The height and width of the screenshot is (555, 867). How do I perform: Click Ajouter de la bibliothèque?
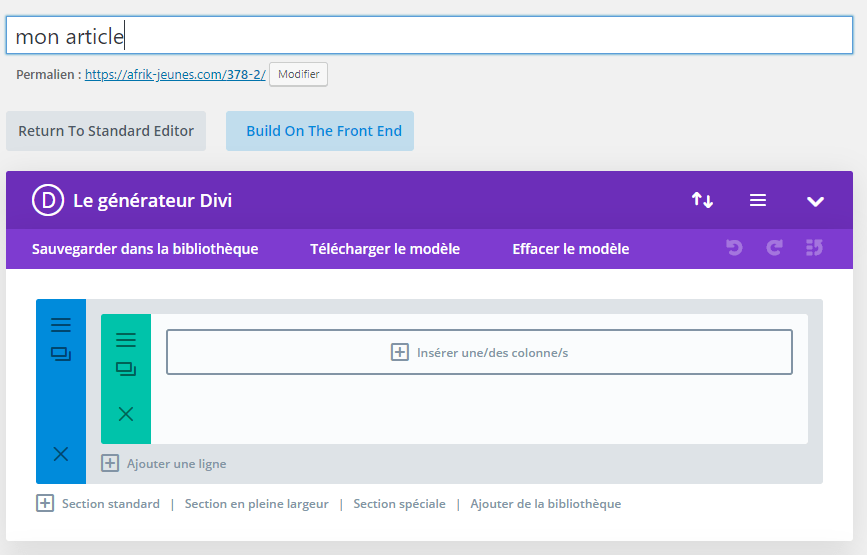coord(546,504)
